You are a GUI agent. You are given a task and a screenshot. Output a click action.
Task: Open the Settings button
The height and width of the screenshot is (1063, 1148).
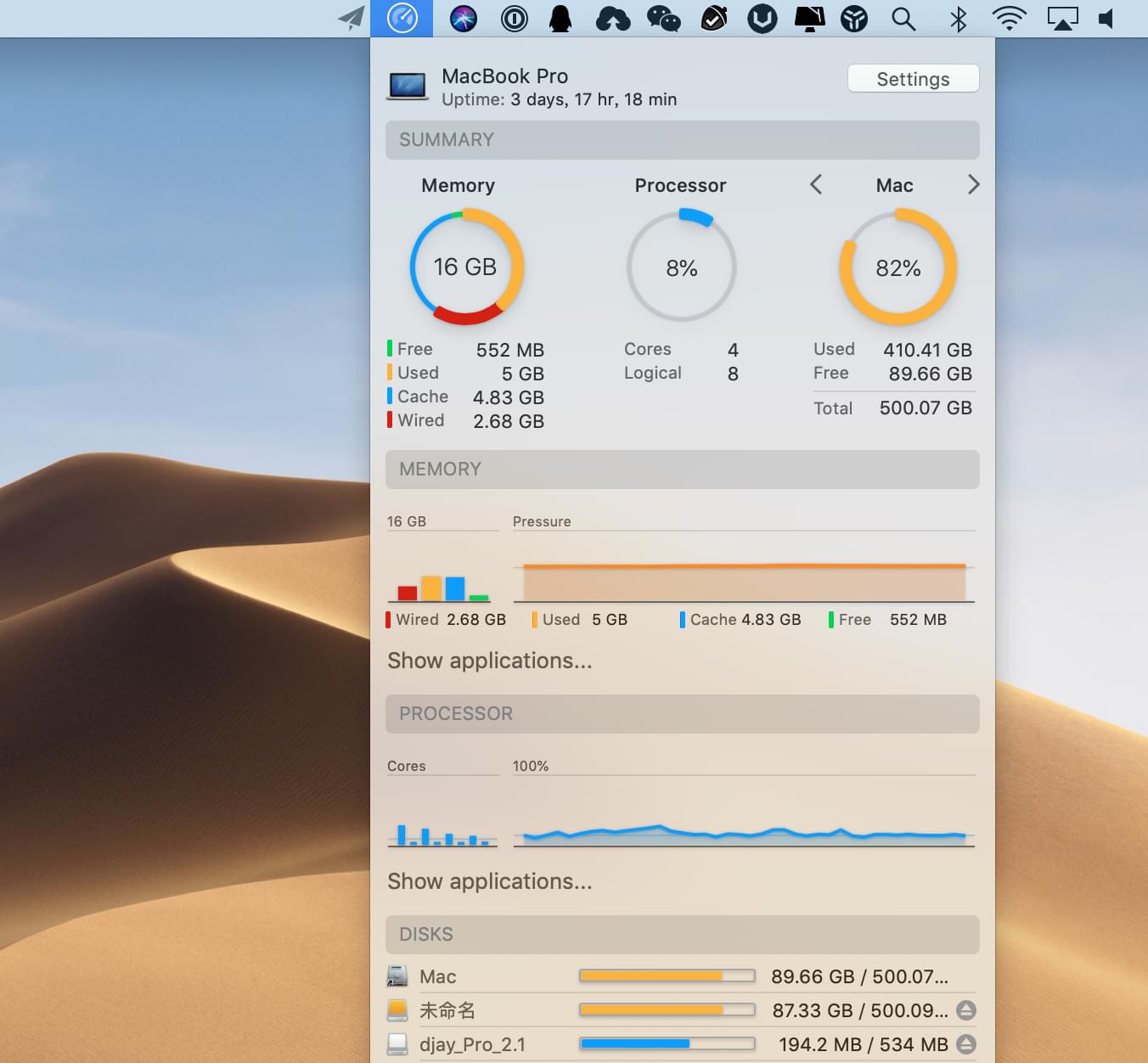click(x=913, y=79)
